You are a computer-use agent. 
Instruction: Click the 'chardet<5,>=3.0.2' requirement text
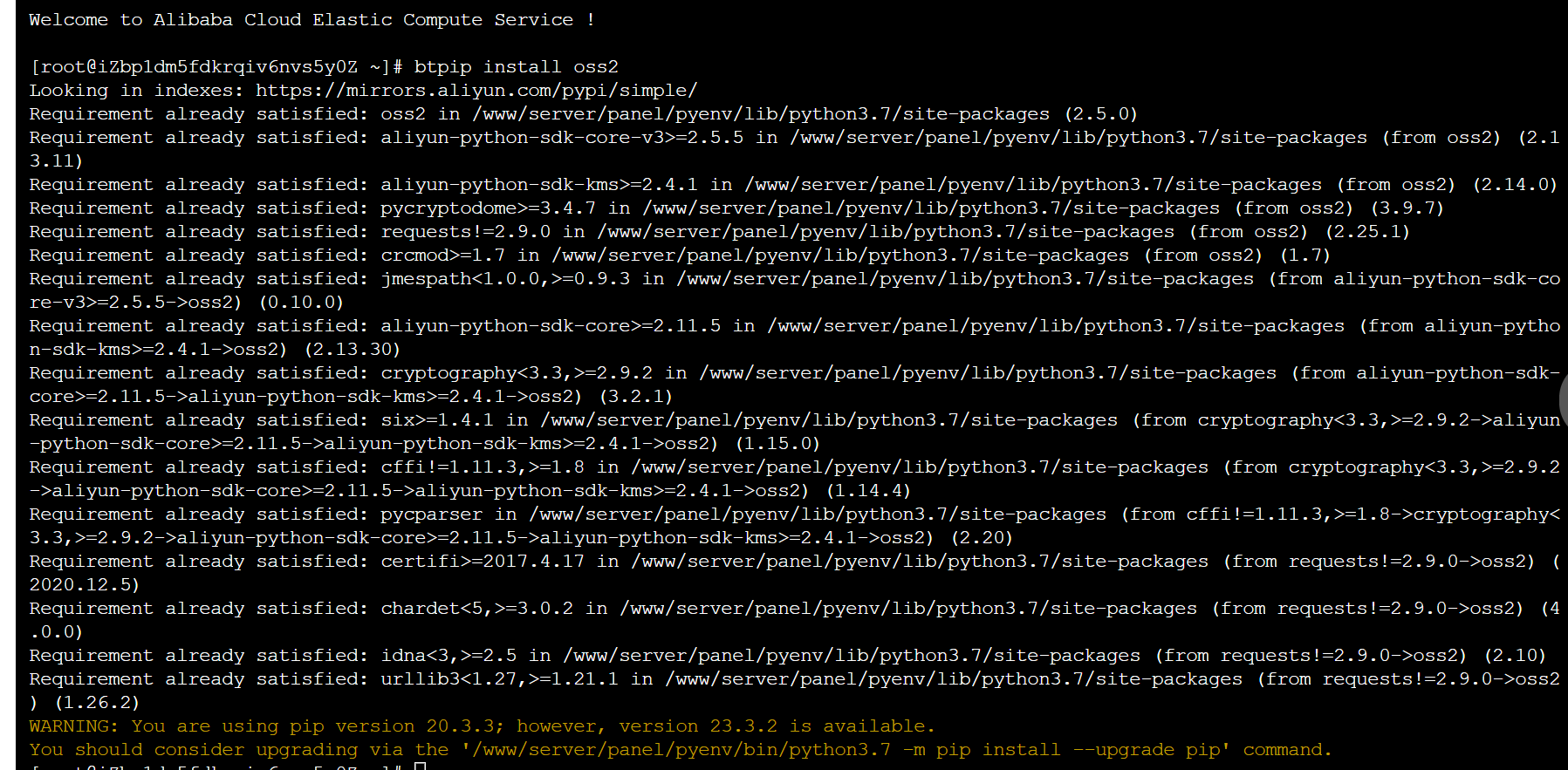476,609
